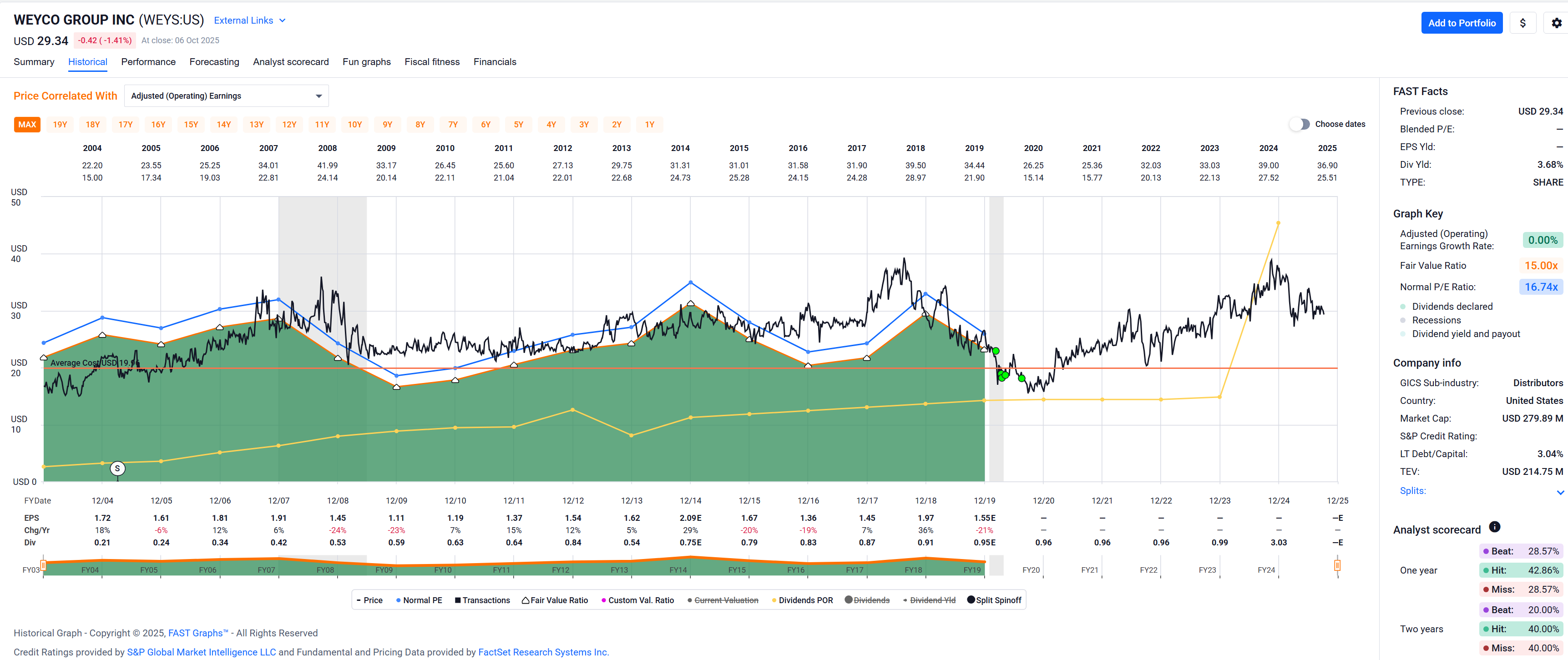Expand the External Links menu

249,20
